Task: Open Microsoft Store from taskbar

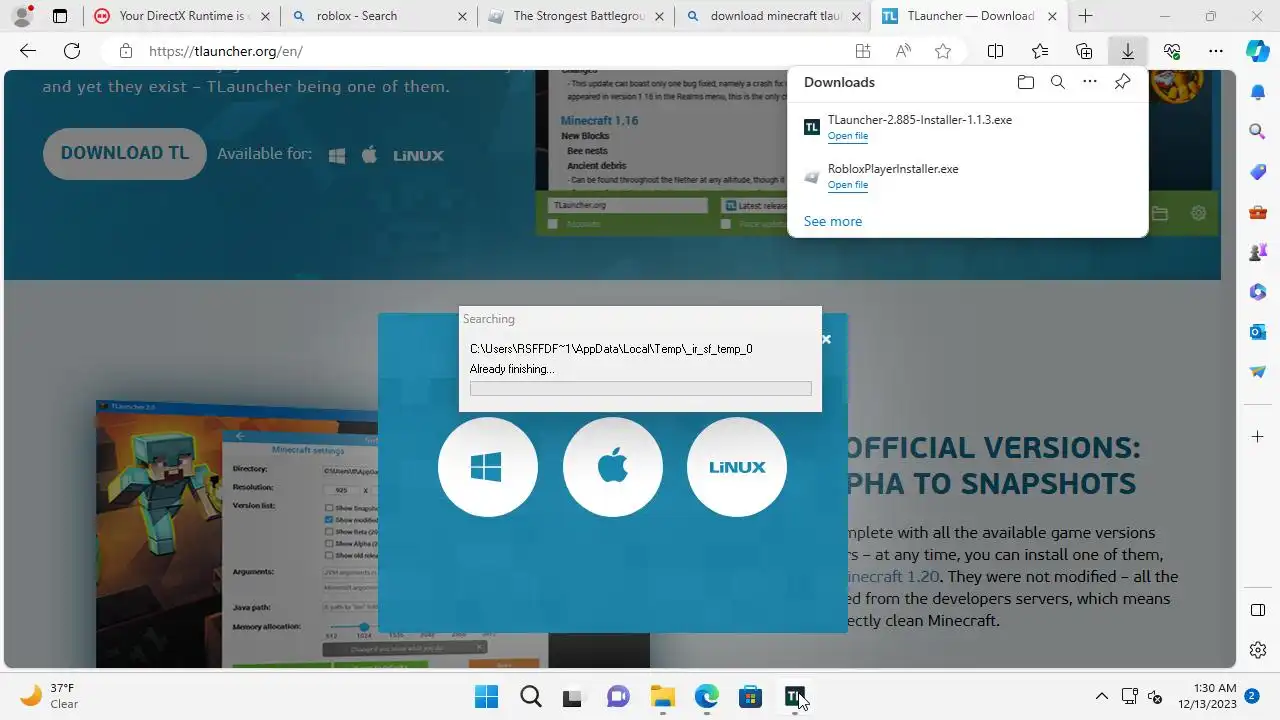Action: pos(750,697)
